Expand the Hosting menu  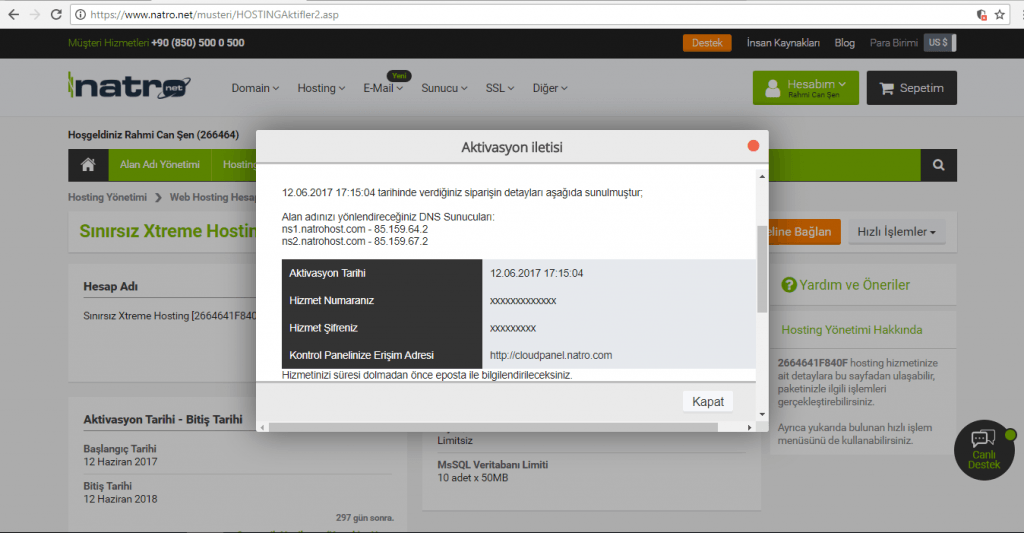click(x=321, y=88)
